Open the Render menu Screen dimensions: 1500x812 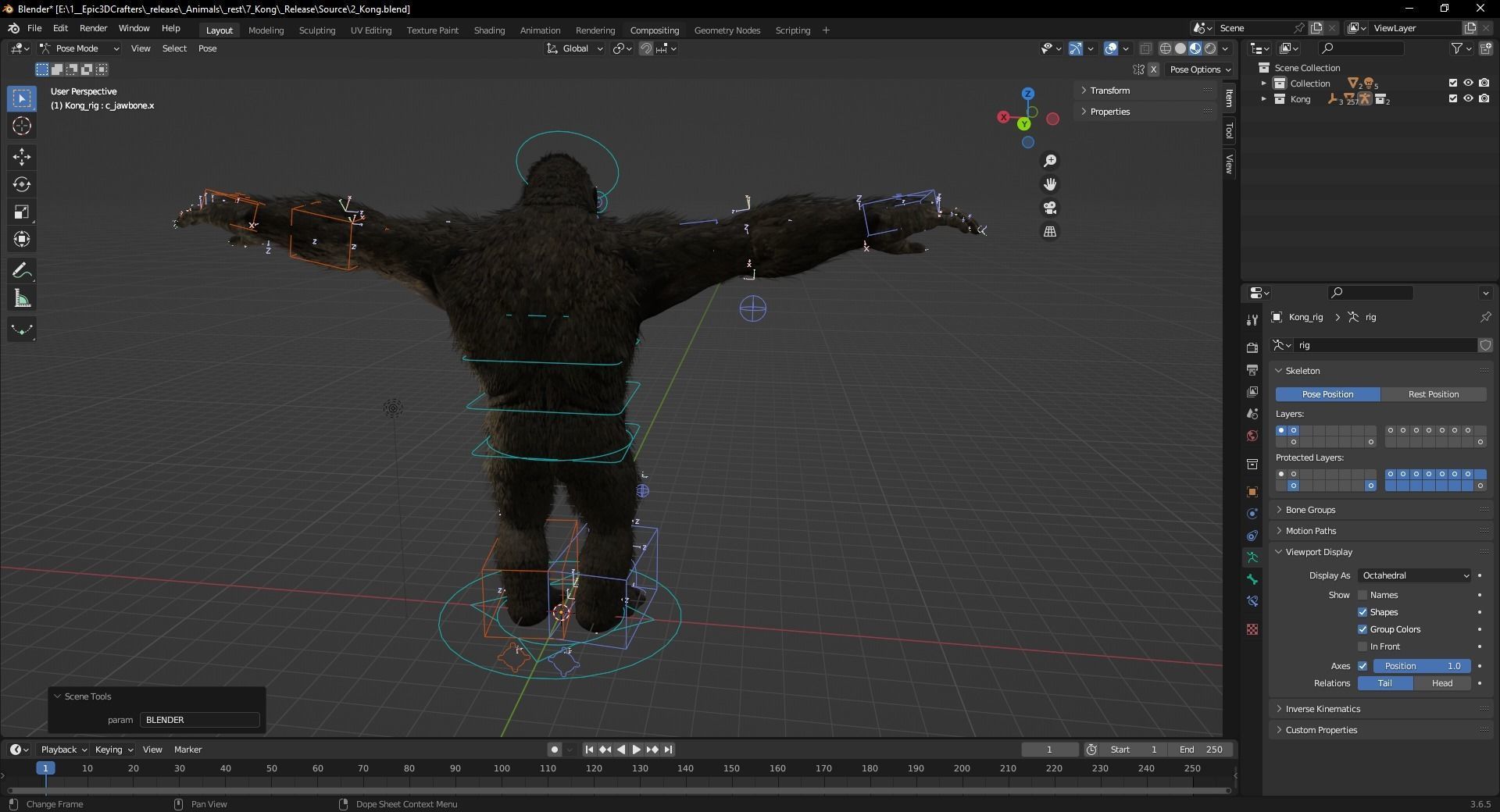[x=93, y=28]
